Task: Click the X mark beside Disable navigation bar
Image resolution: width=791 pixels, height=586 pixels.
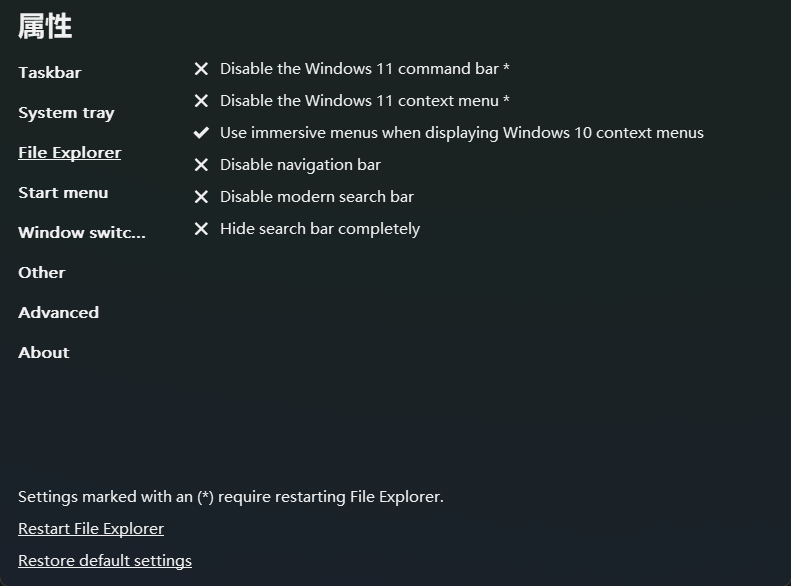Action: (x=201, y=165)
